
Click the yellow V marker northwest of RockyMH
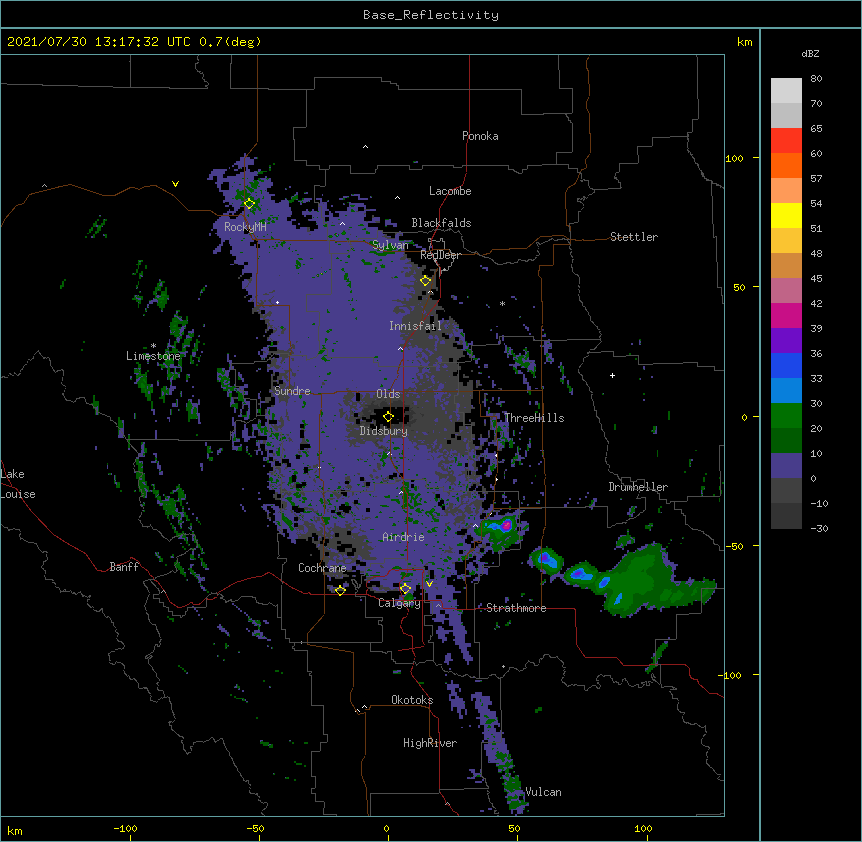(x=175, y=184)
